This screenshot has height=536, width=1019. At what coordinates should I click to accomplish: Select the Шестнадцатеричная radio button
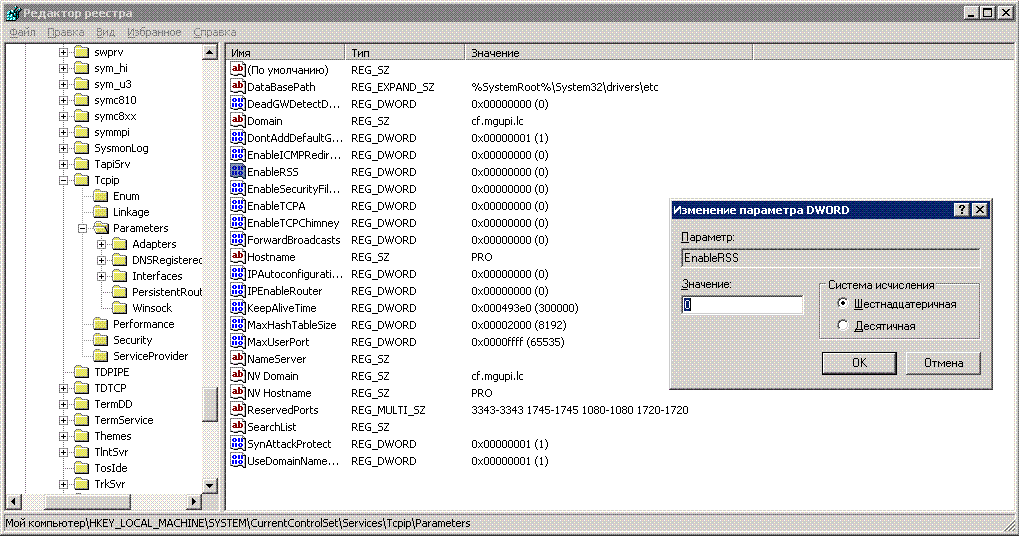(842, 303)
